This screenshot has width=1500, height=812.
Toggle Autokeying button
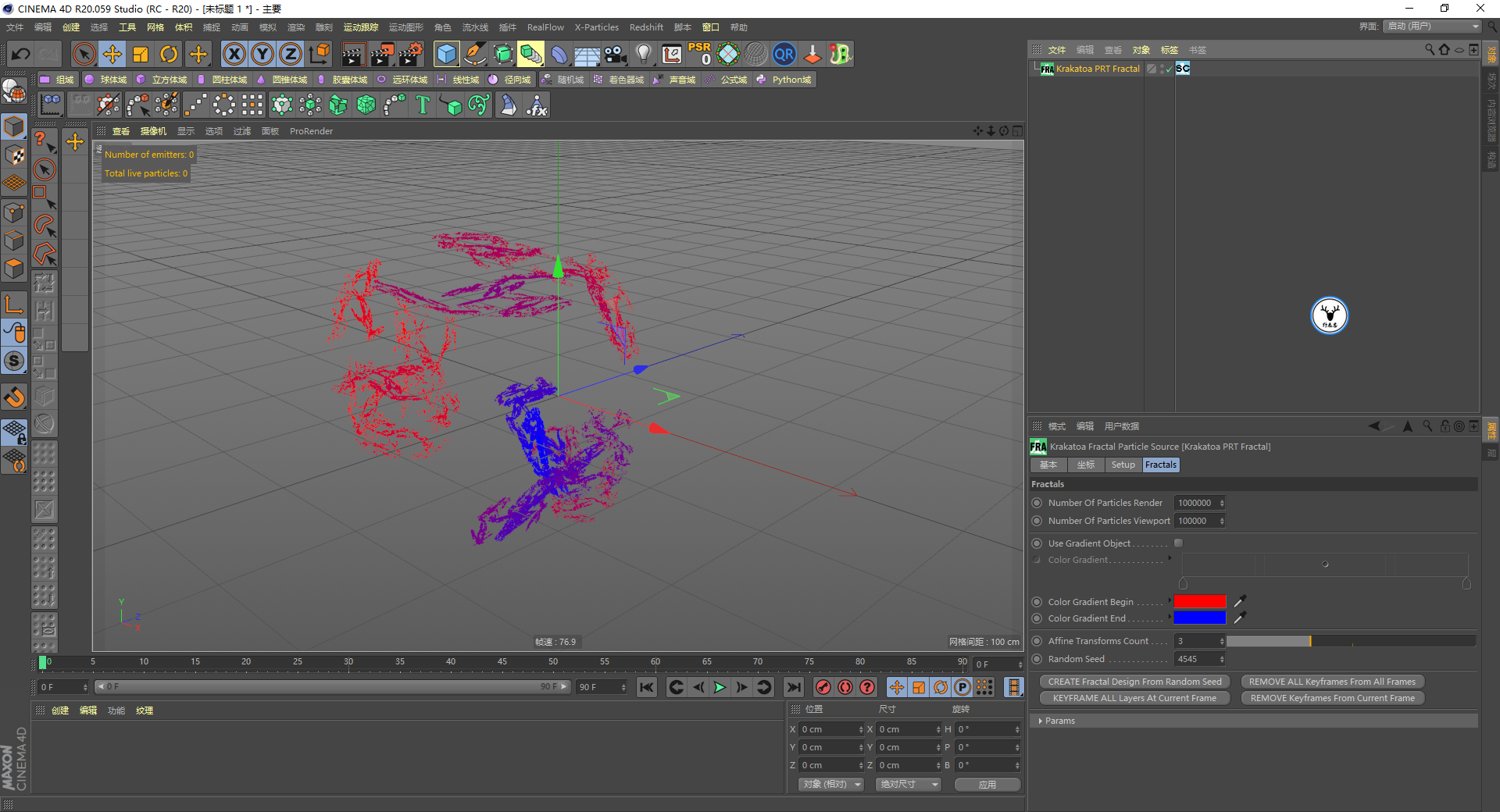pyautogui.click(x=845, y=687)
